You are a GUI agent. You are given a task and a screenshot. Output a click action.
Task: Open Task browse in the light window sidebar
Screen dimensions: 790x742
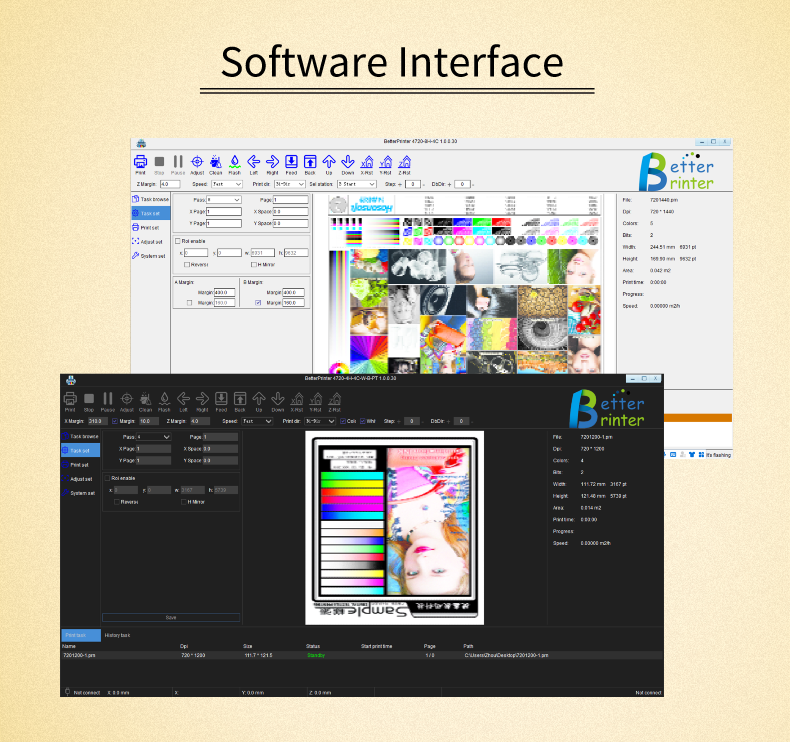[151, 199]
